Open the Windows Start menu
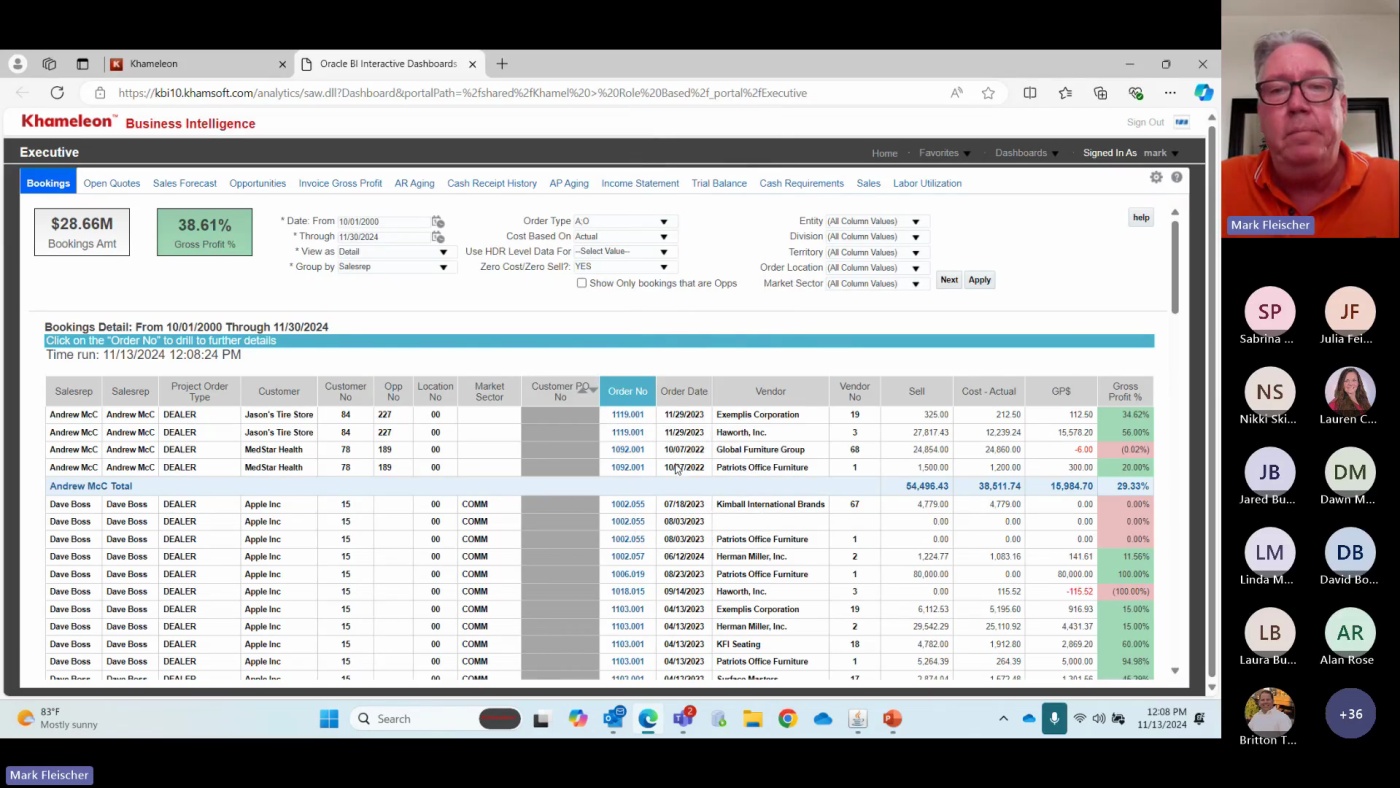Screen dimensions: 1400x788 pos(329,719)
